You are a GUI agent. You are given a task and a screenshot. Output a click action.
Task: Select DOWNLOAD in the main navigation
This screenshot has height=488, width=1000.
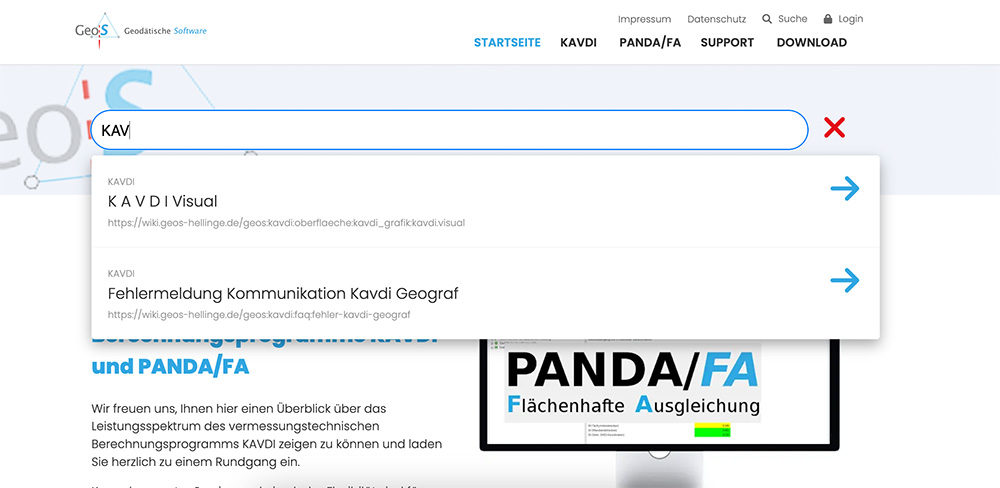[812, 43]
